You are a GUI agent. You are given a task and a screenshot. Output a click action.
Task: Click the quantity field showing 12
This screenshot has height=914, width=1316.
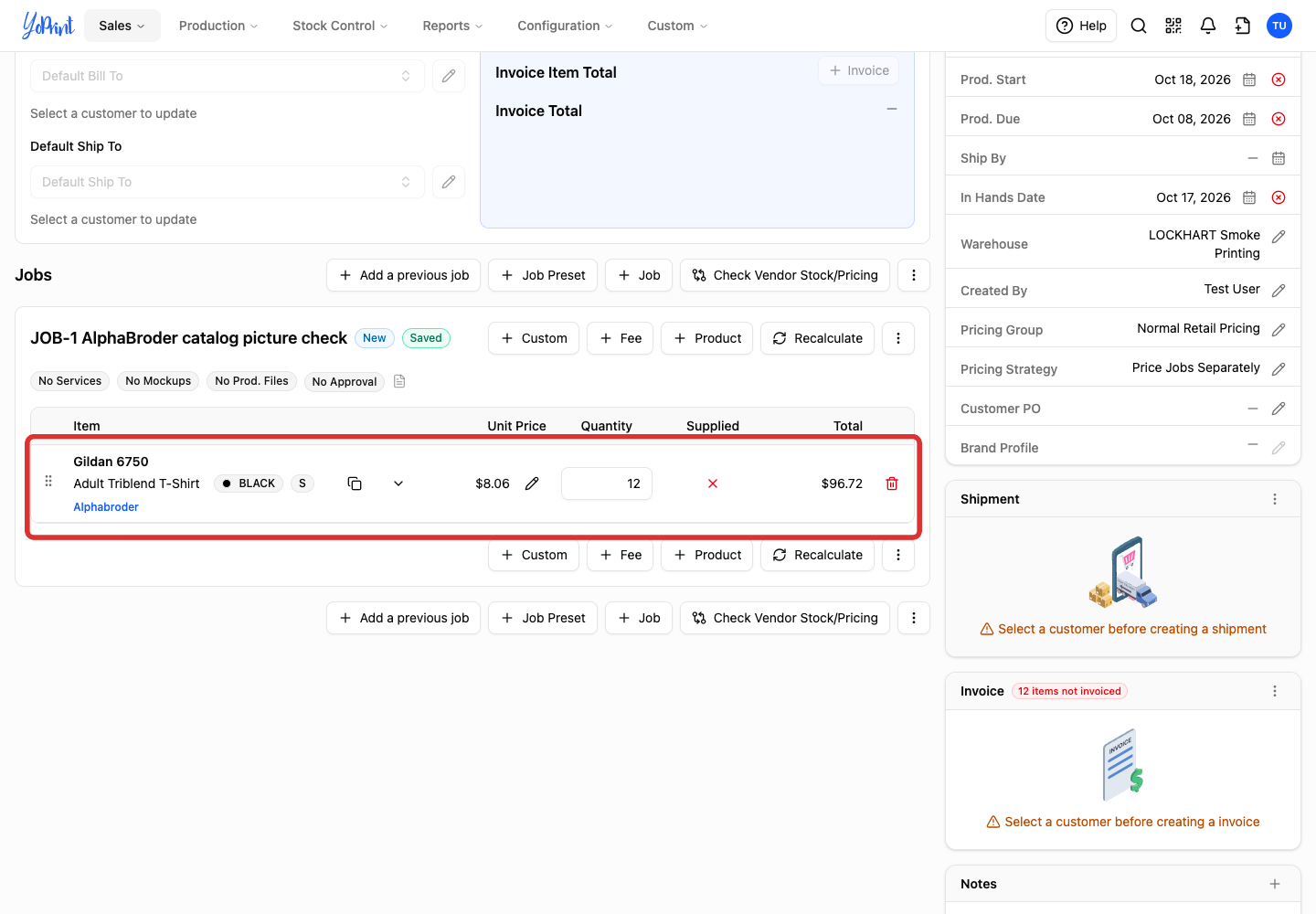click(607, 484)
